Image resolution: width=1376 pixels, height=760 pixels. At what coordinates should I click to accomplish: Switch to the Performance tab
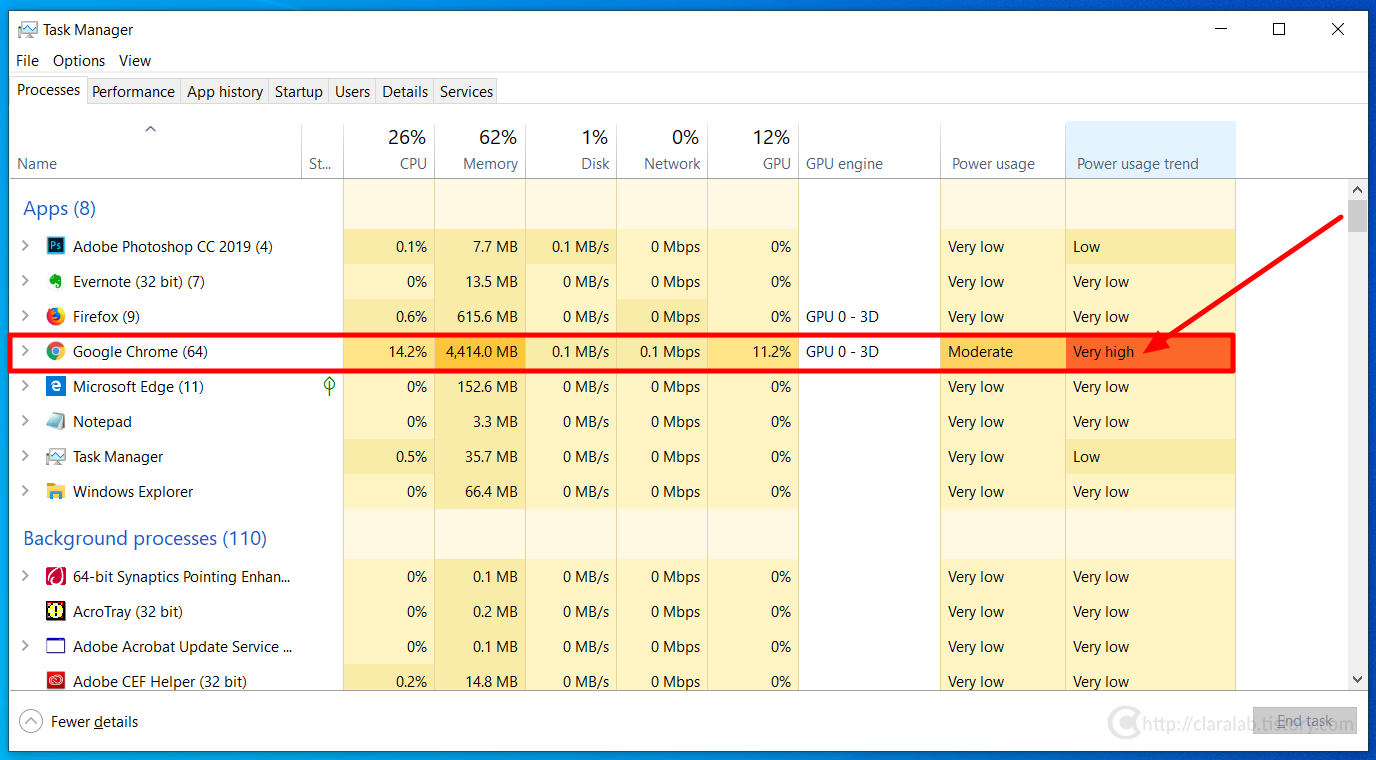pos(133,91)
